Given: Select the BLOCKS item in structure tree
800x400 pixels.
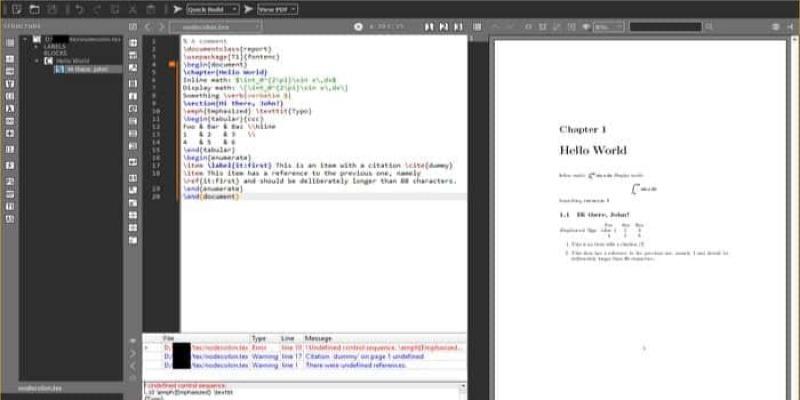Looking at the screenshot, I should [x=55, y=53].
